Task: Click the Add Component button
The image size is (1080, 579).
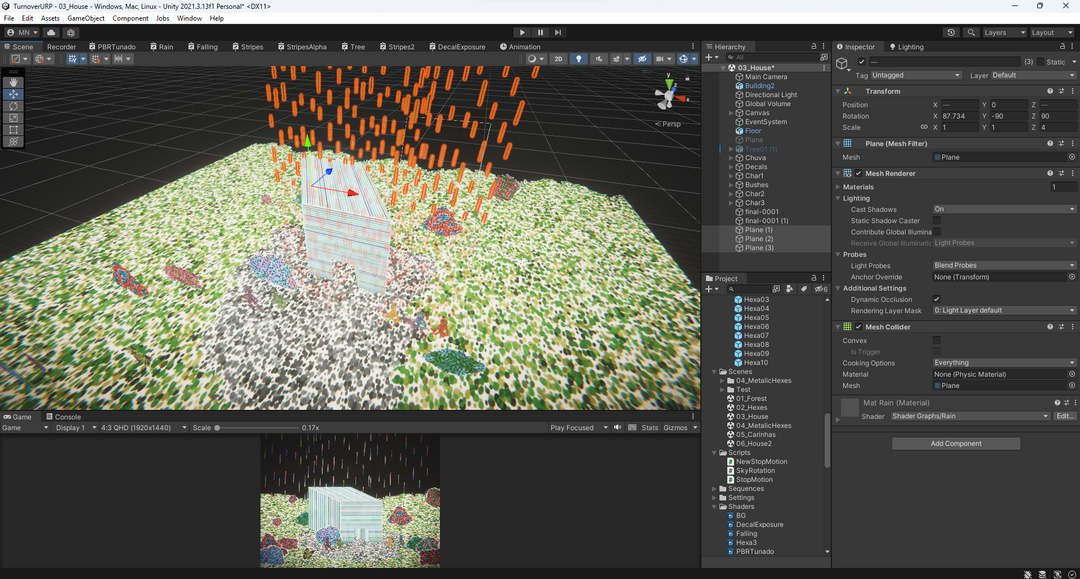Action: [956, 443]
